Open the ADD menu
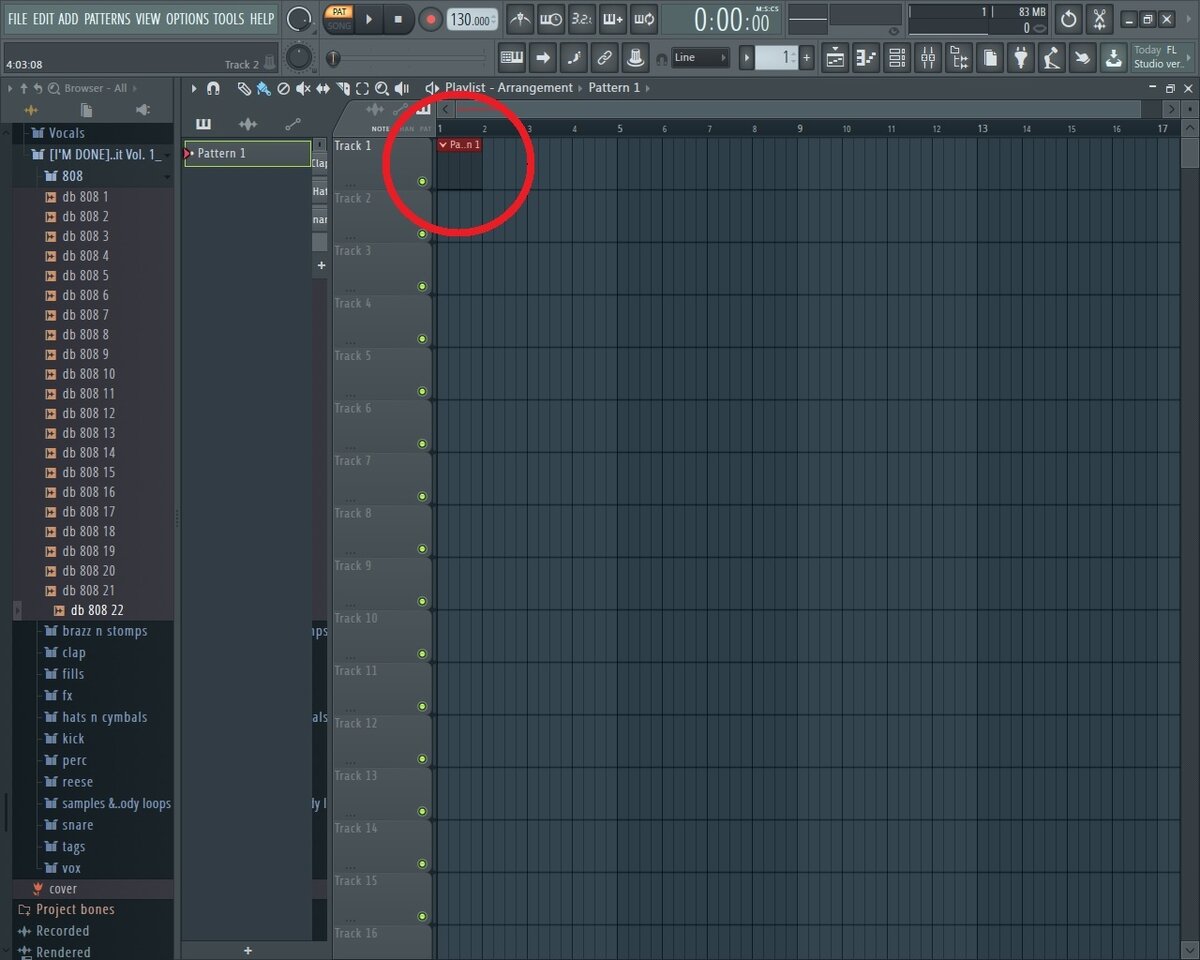 (x=69, y=19)
